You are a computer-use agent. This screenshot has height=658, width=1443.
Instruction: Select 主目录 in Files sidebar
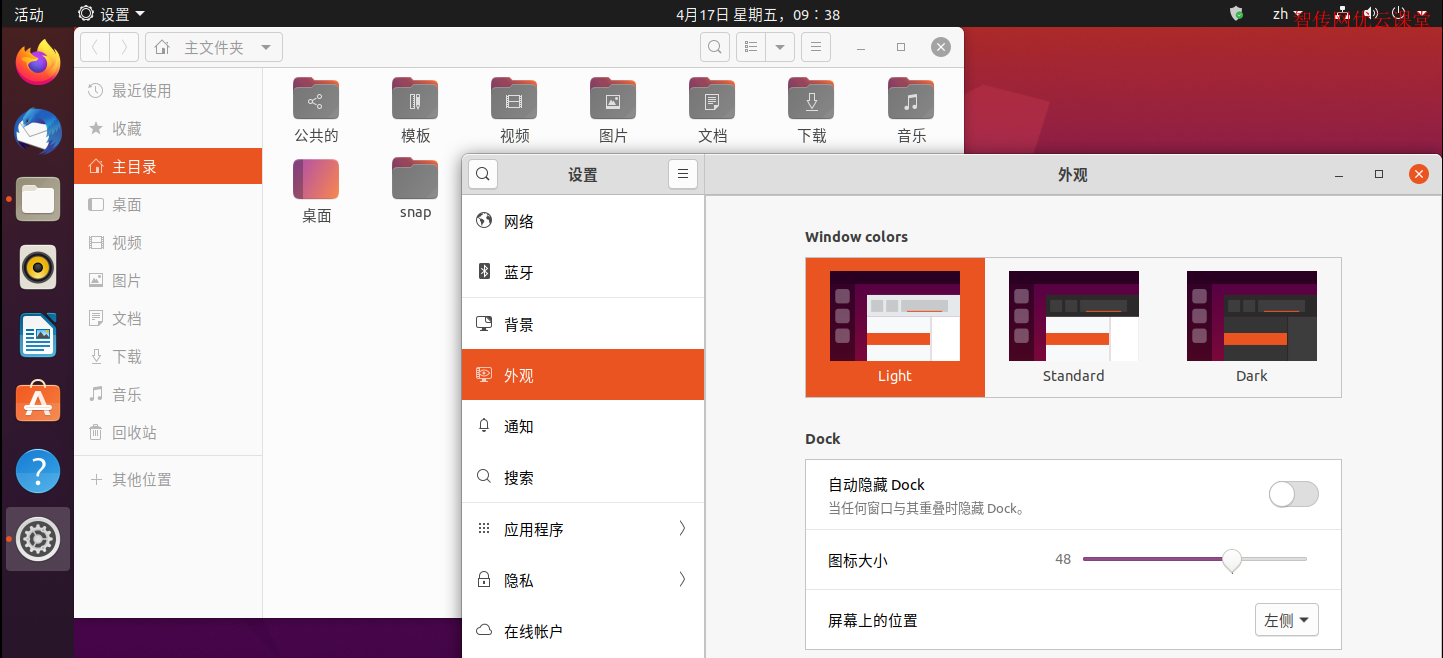pyautogui.click(x=168, y=166)
